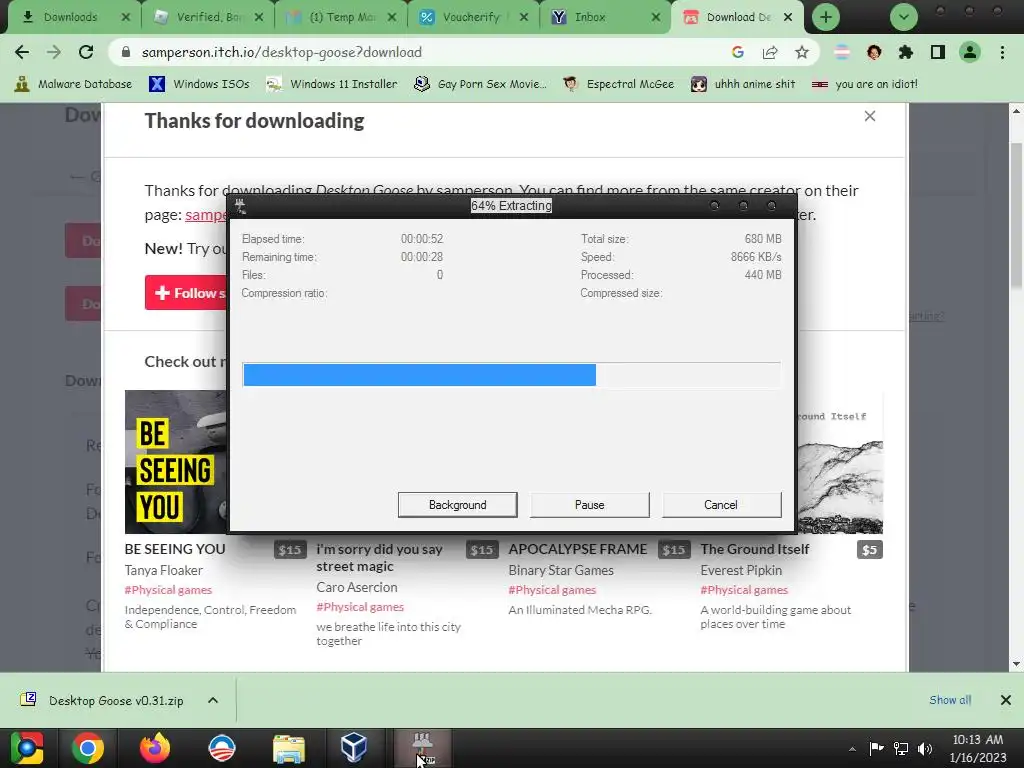The width and height of the screenshot is (1024, 768).
Task: Open Tanya Floaker creator link
Action: click(163, 570)
